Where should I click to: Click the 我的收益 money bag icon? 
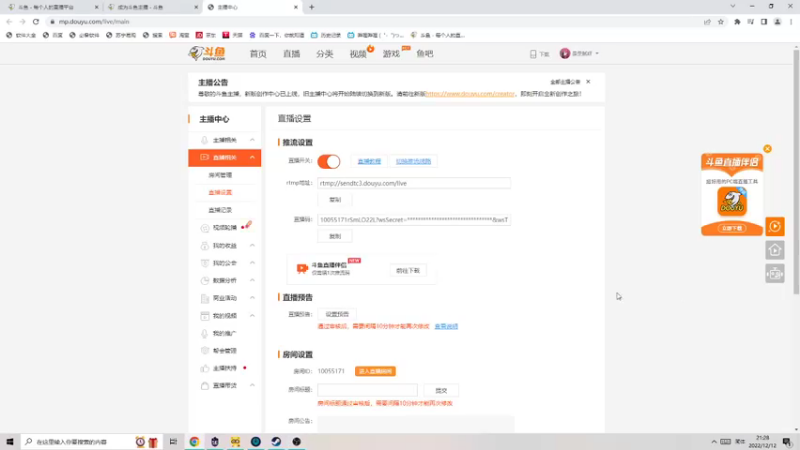204,246
